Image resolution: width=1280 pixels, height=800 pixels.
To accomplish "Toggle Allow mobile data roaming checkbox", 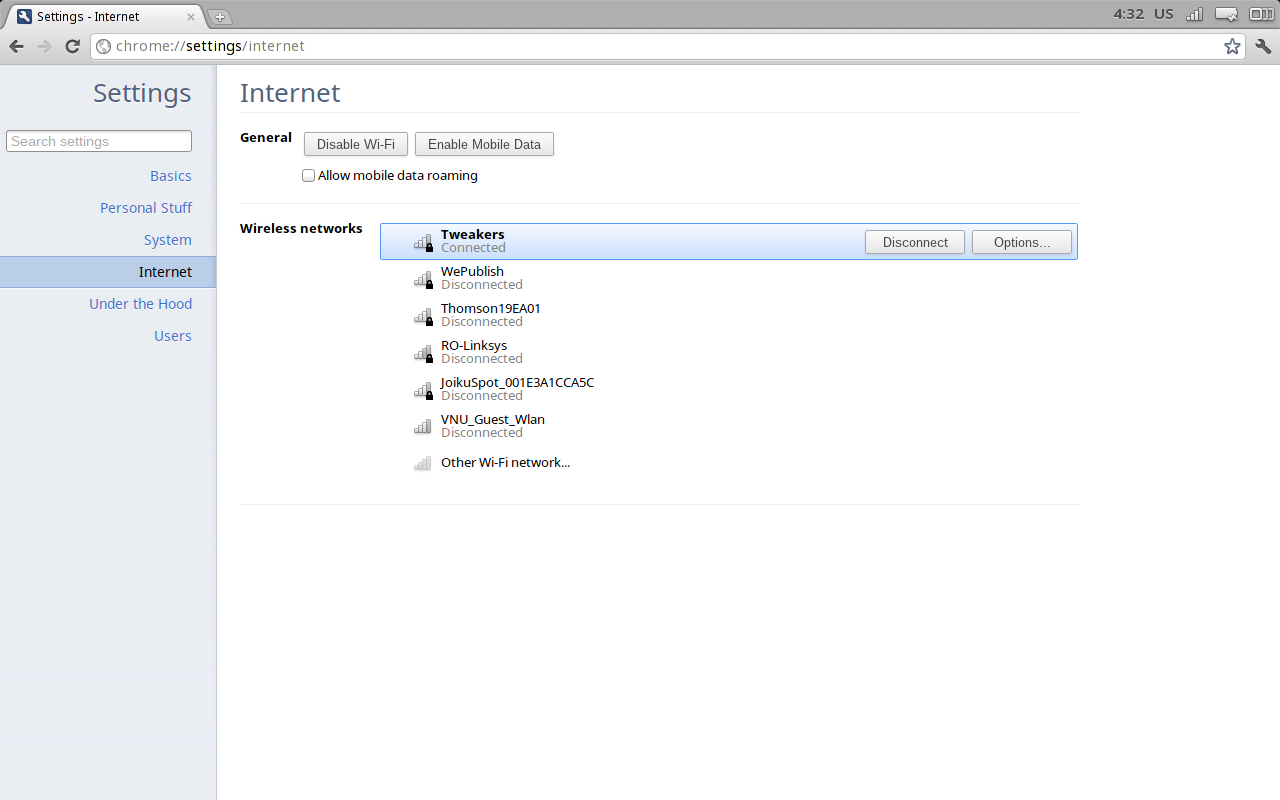I will (308, 176).
